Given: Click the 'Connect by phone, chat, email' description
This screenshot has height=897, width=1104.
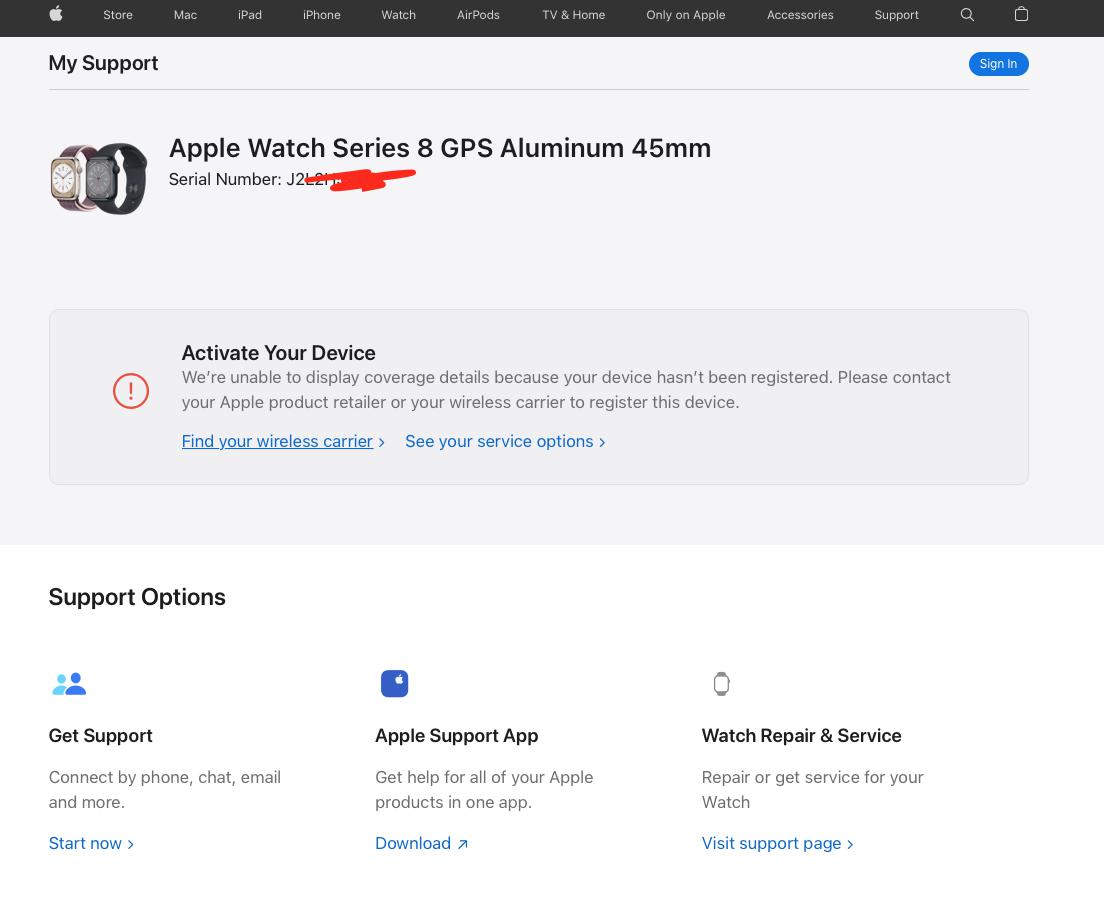Looking at the screenshot, I should [x=165, y=789].
